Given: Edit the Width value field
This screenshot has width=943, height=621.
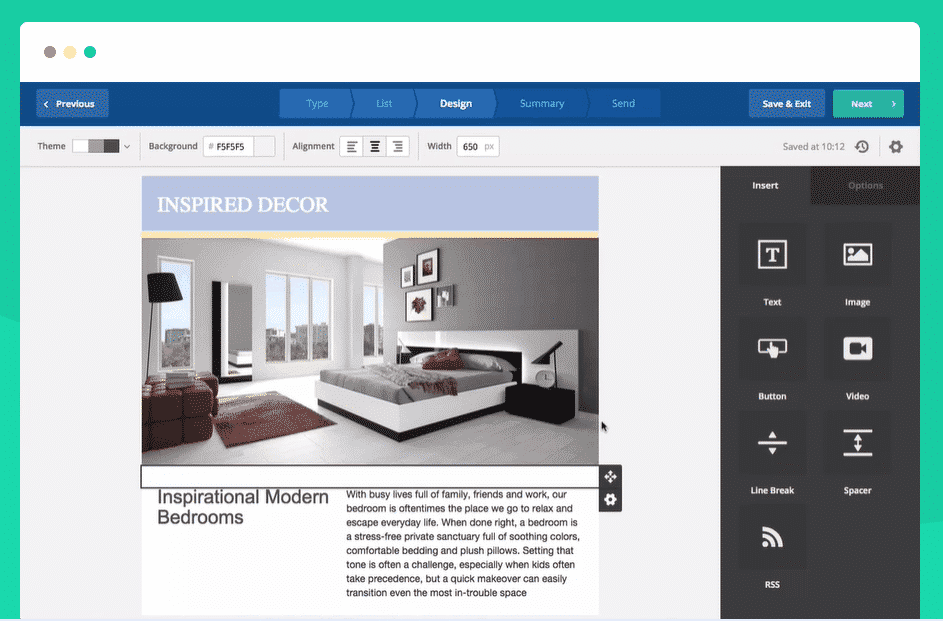Looking at the screenshot, I should click(478, 146).
